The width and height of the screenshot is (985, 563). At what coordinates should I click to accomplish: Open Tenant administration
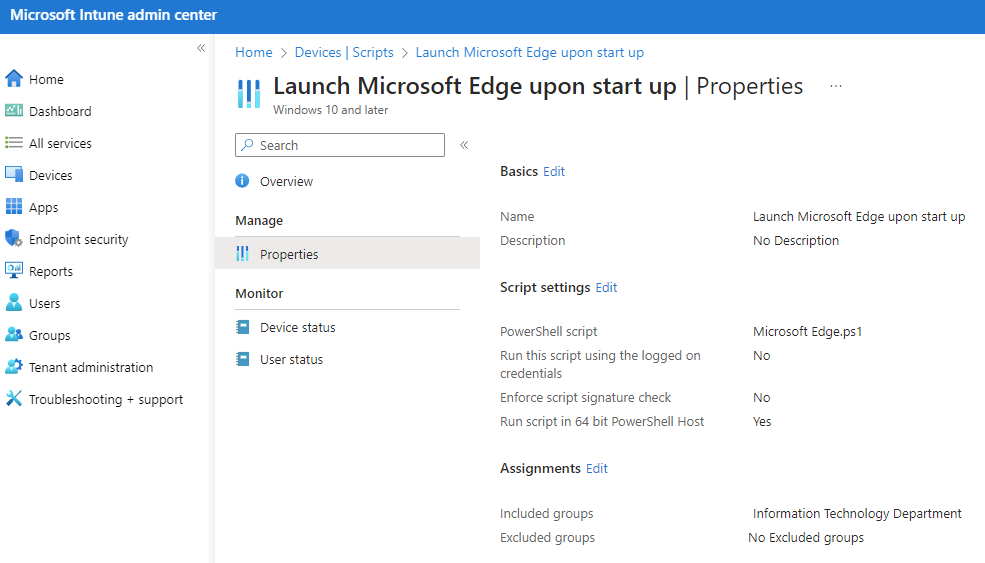click(90, 368)
